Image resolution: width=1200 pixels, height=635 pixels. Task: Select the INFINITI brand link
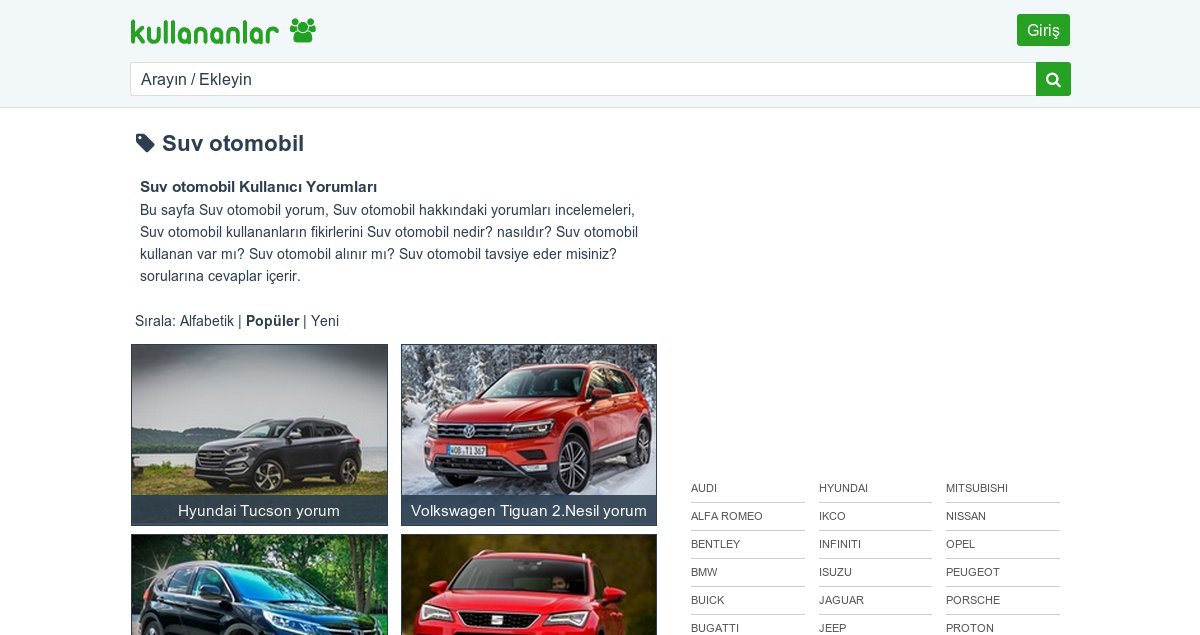(x=840, y=544)
